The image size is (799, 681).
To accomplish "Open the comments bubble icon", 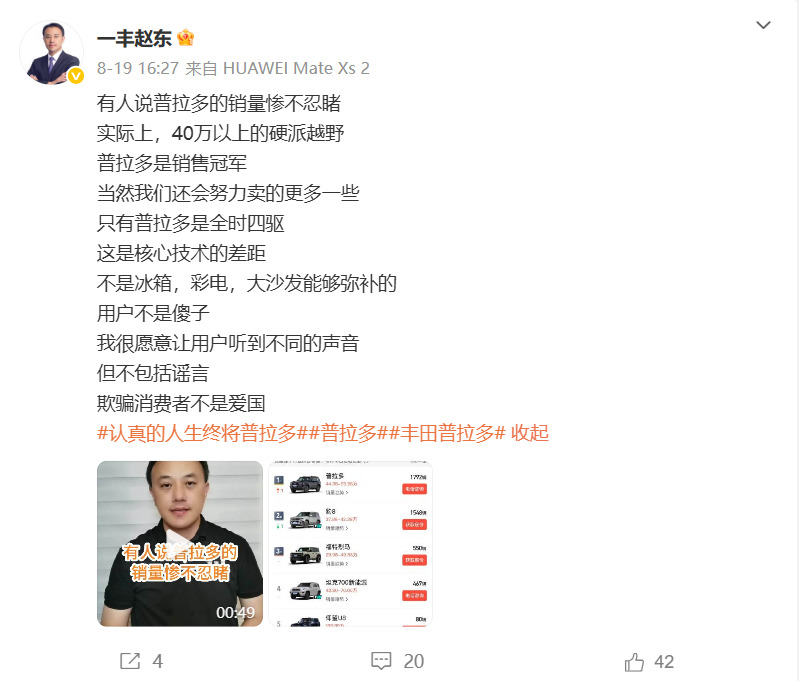I will [x=381, y=661].
